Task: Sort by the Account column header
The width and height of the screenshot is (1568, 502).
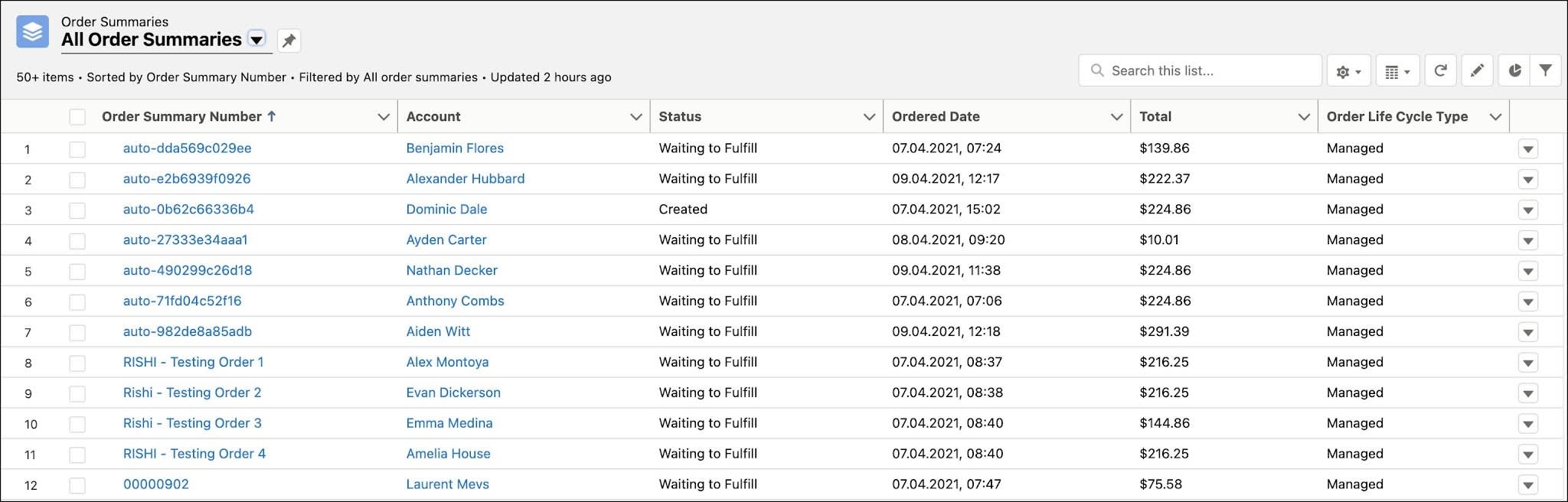Action: (433, 116)
